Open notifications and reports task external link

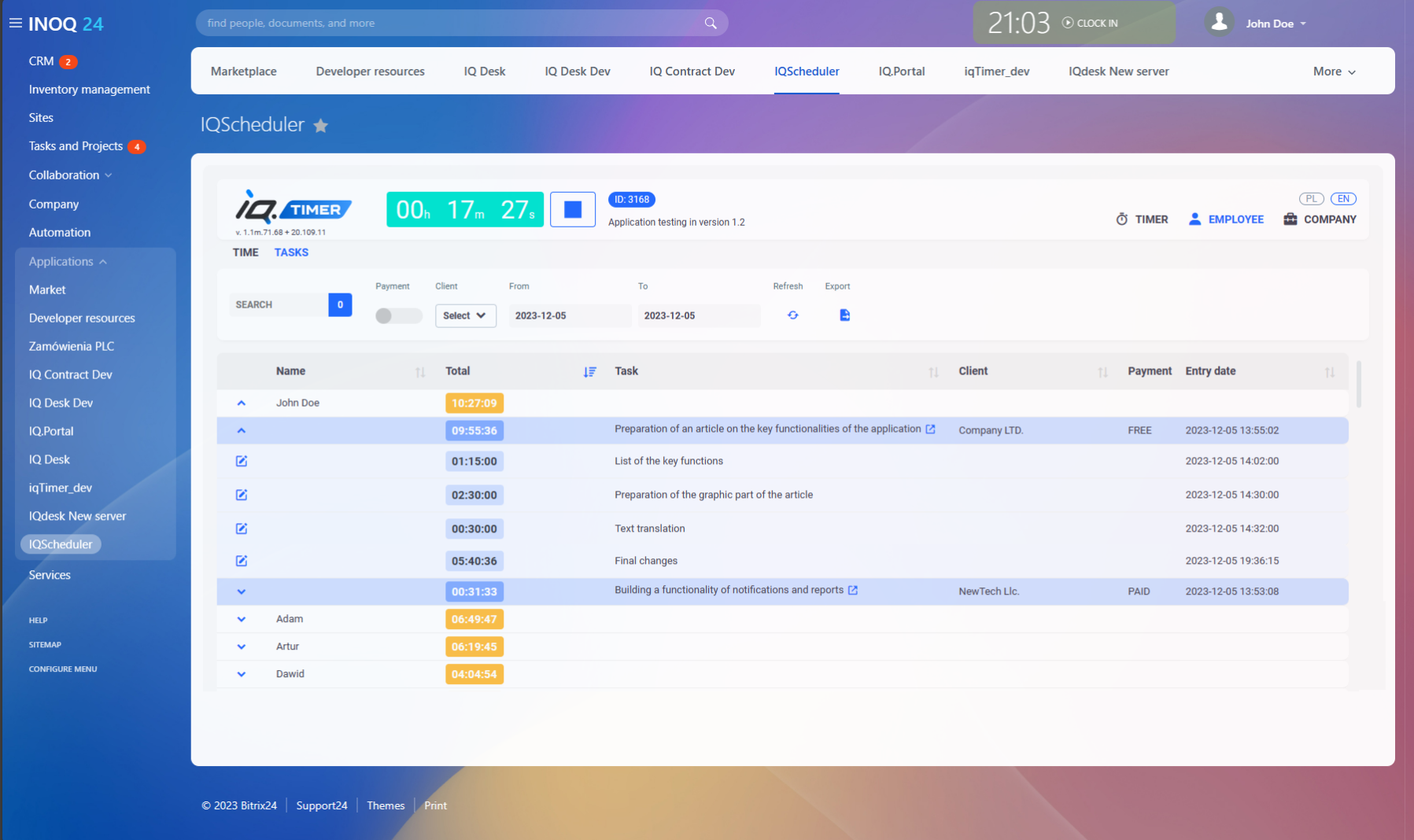click(x=853, y=590)
